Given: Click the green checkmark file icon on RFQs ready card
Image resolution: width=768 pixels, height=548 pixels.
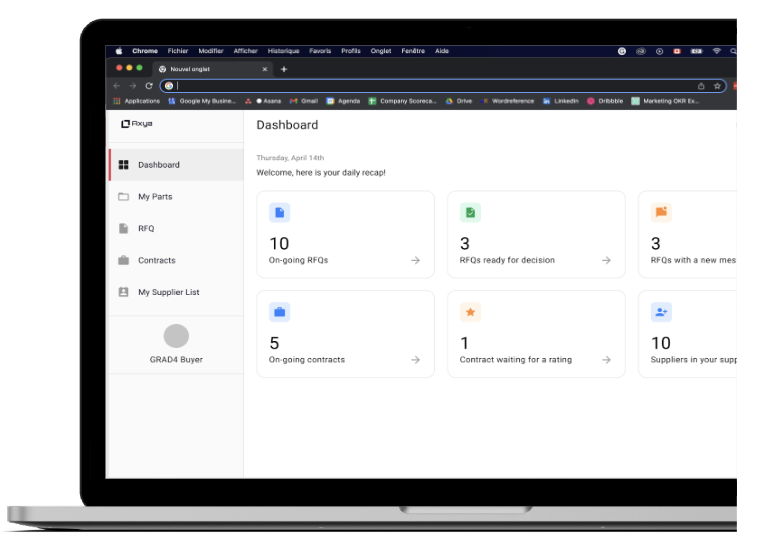Looking at the screenshot, I should click(x=470, y=213).
